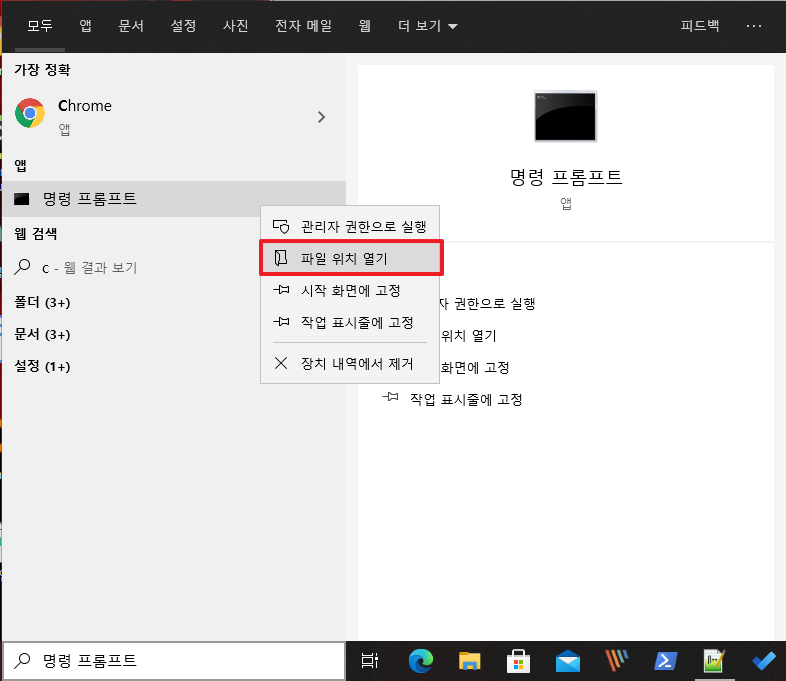Select 장치 내역에서 제거 in context menu

click(350, 363)
